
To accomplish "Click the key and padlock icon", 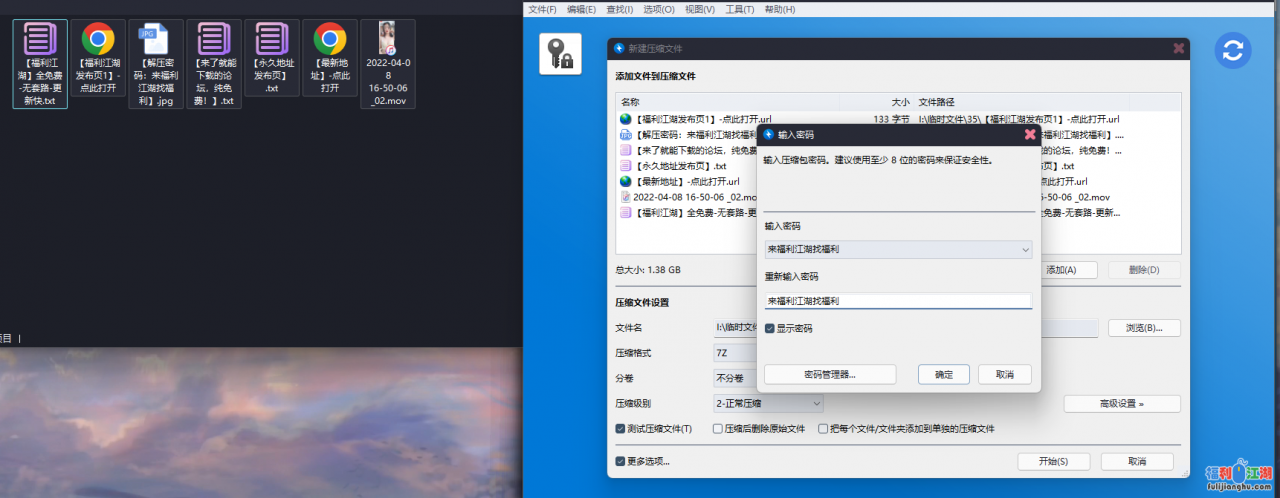I will (560, 54).
